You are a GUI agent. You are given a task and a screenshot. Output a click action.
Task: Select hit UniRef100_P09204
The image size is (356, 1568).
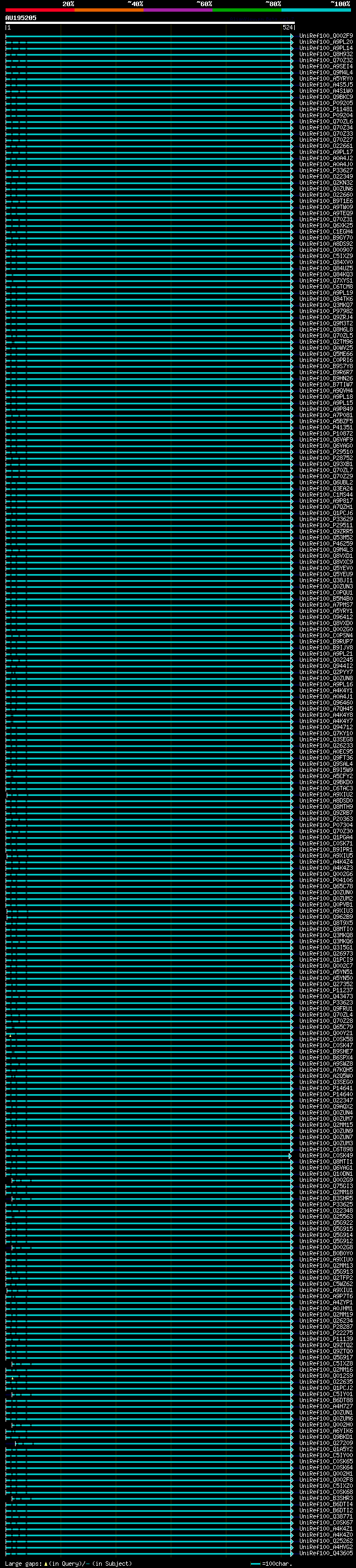point(325,115)
